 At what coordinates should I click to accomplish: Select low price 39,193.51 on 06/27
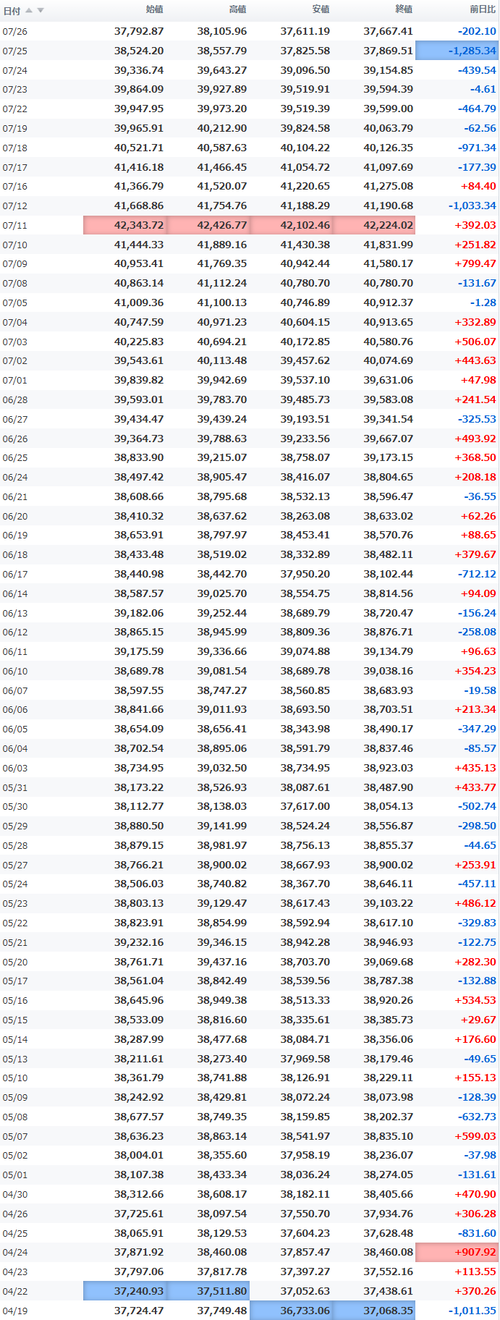coord(305,421)
